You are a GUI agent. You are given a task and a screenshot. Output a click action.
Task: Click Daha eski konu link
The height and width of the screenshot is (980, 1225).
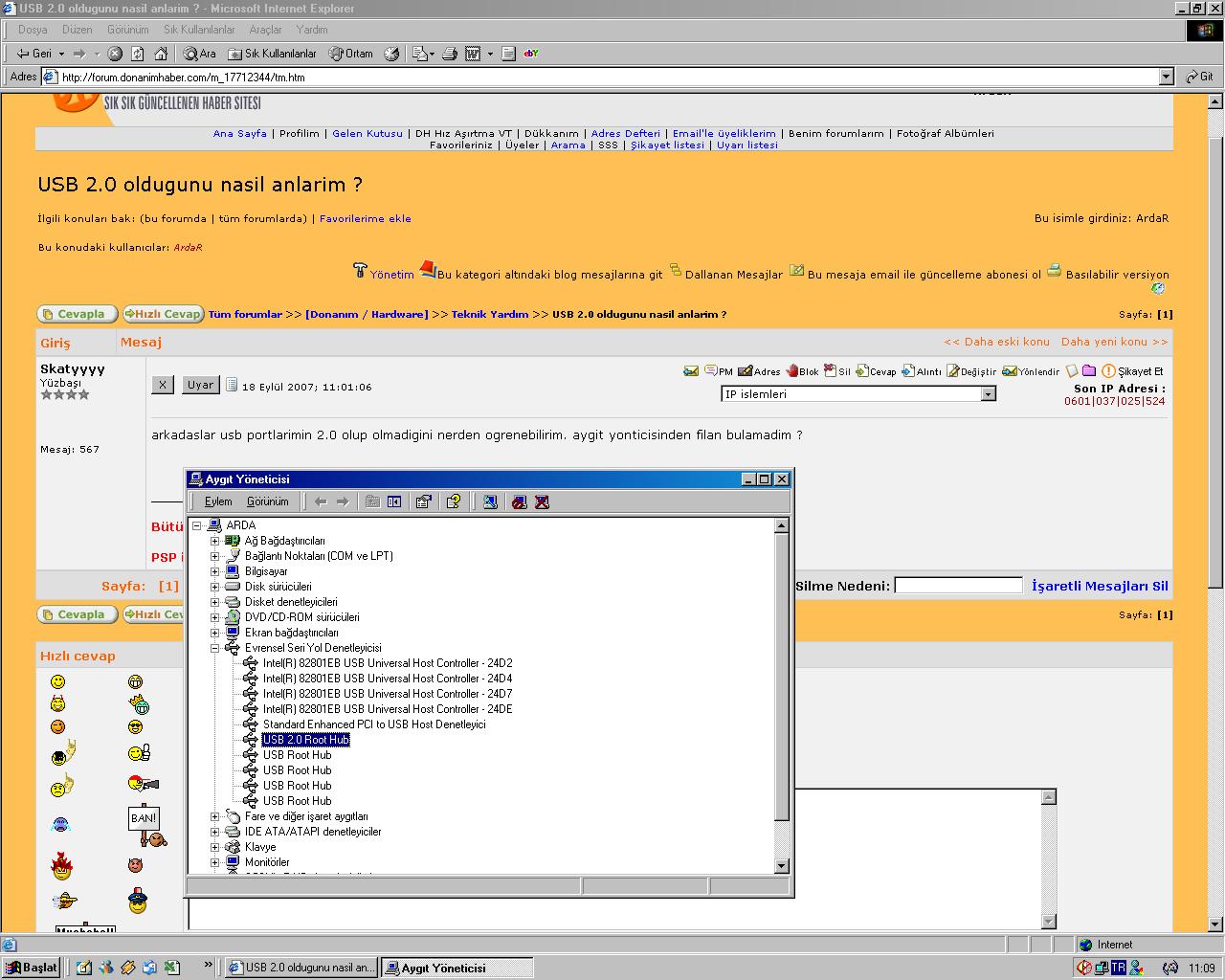pyautogui.click(x=996, y=342)
